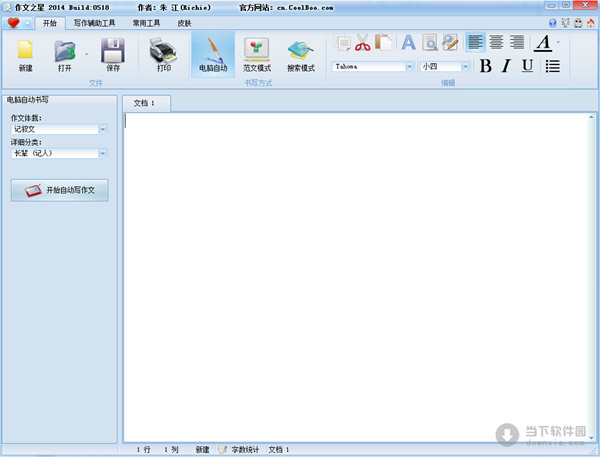
Task: Click the 保存 floppy disk icon
Action: click(x=113, y=51)
